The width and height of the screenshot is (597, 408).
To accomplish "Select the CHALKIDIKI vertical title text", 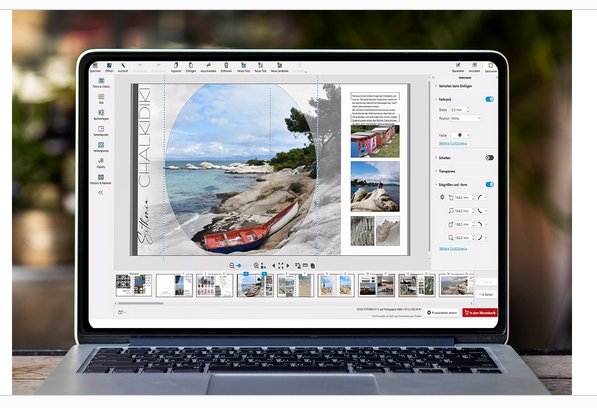I will point(145,137).
